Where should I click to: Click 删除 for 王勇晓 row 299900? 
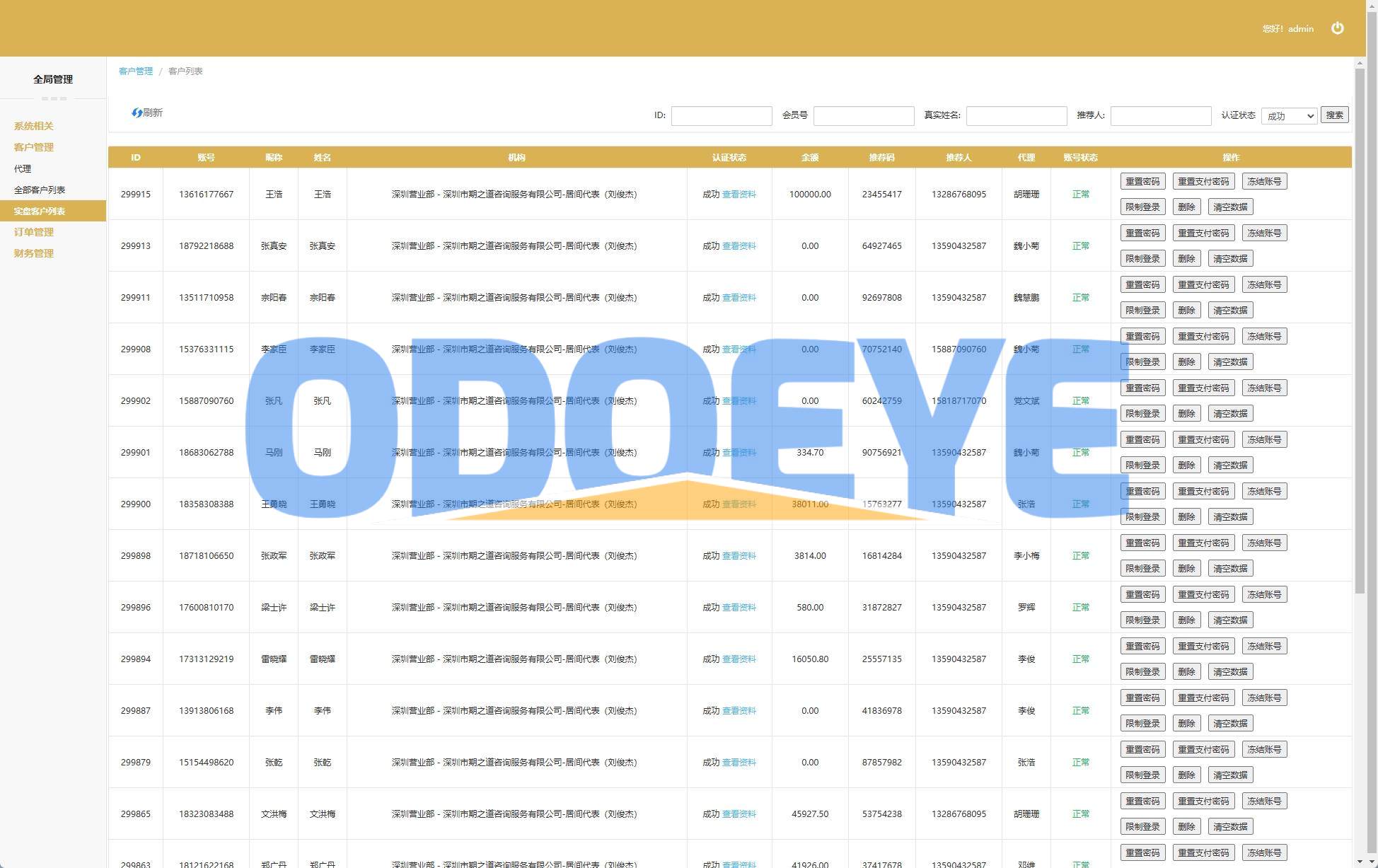(x=1186, y=516)
